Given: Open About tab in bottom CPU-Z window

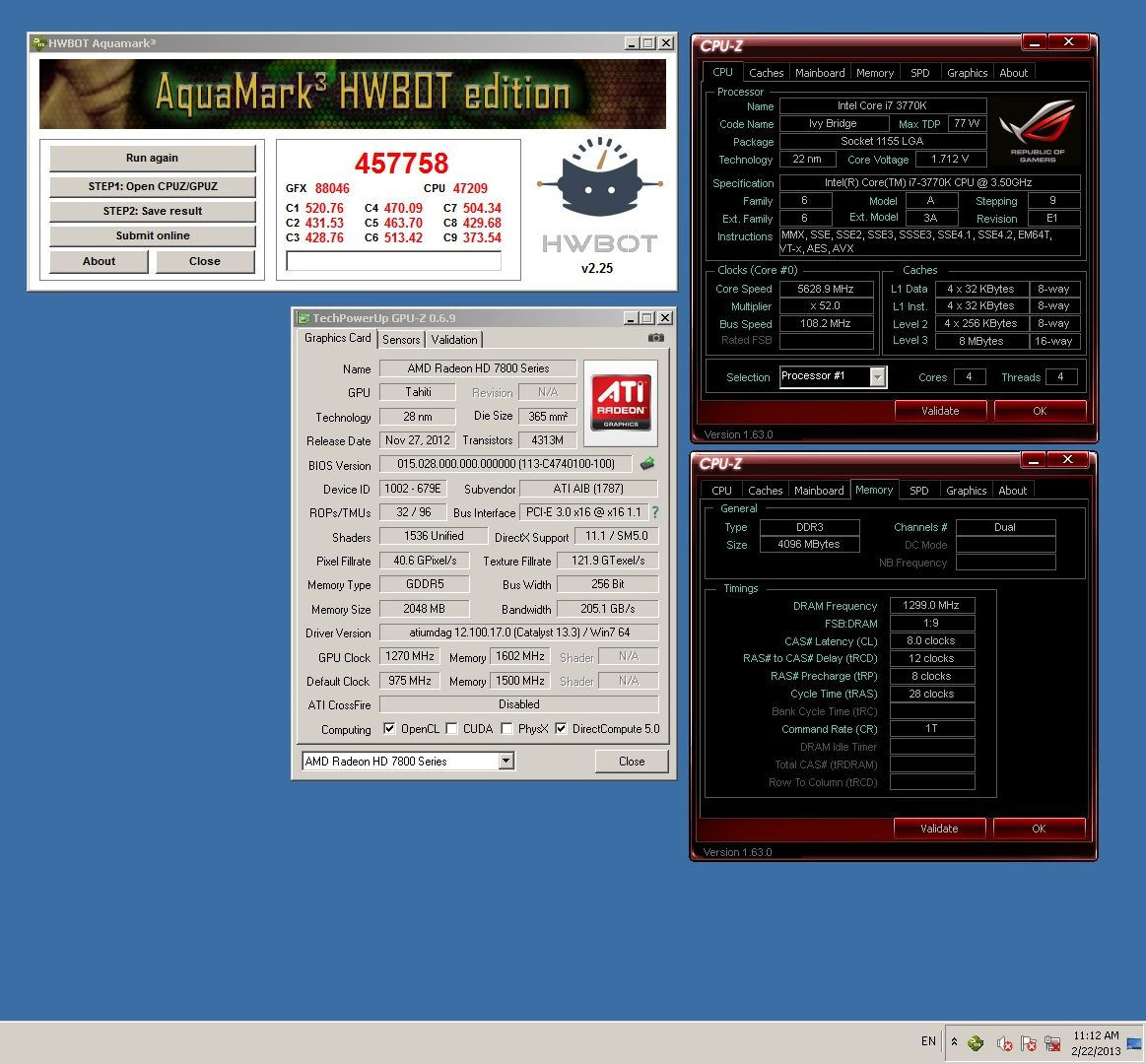Looking at the screenshot, I should pyautogui.click(x=1012, y=491).
